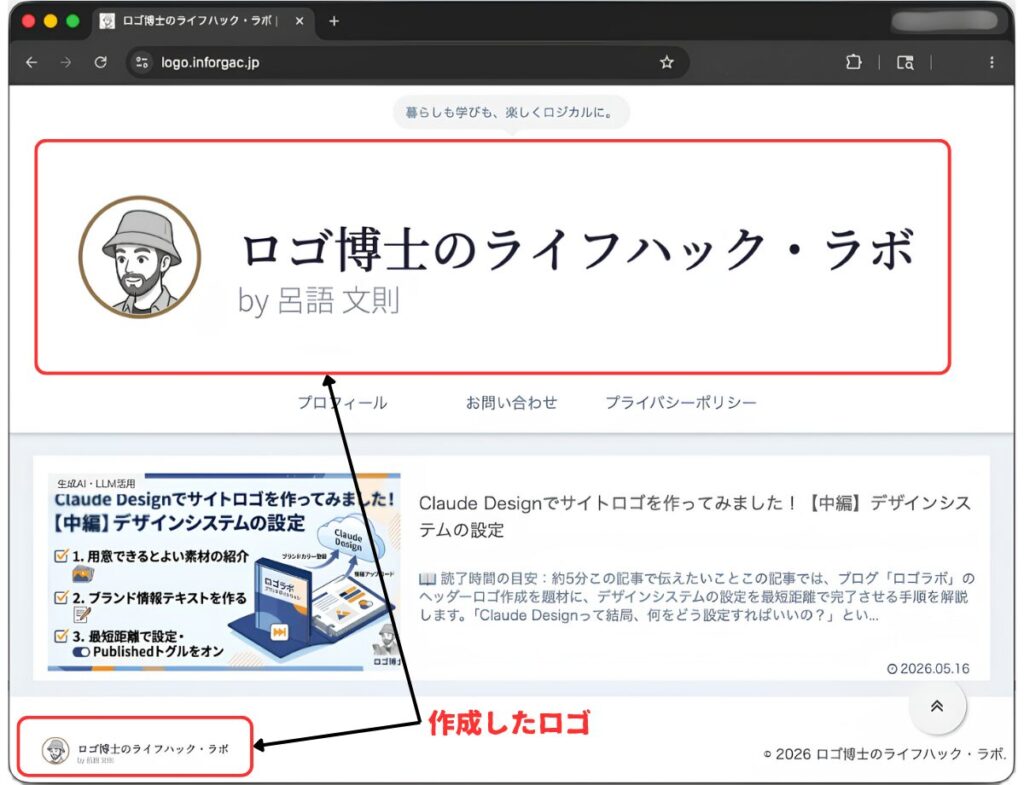Open the extensions puzzle icon
This screenshot has height=785, width=1024.
click(853, 62)
